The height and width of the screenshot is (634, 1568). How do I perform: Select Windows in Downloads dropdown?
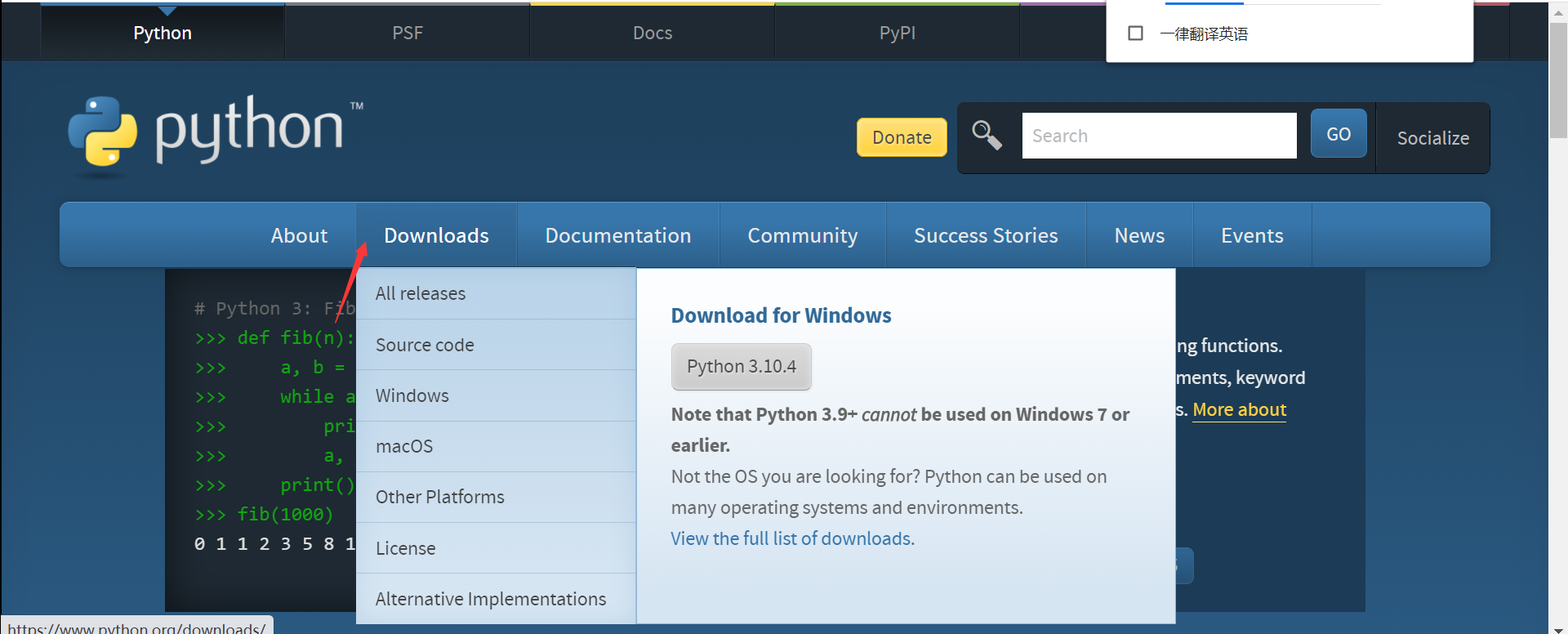coord(496,395)
